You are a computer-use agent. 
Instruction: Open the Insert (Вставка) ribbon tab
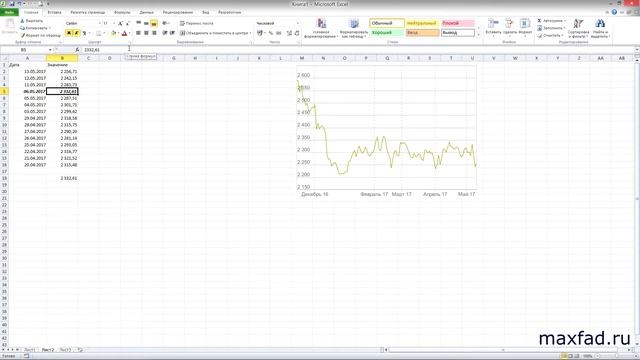point(54,12)
